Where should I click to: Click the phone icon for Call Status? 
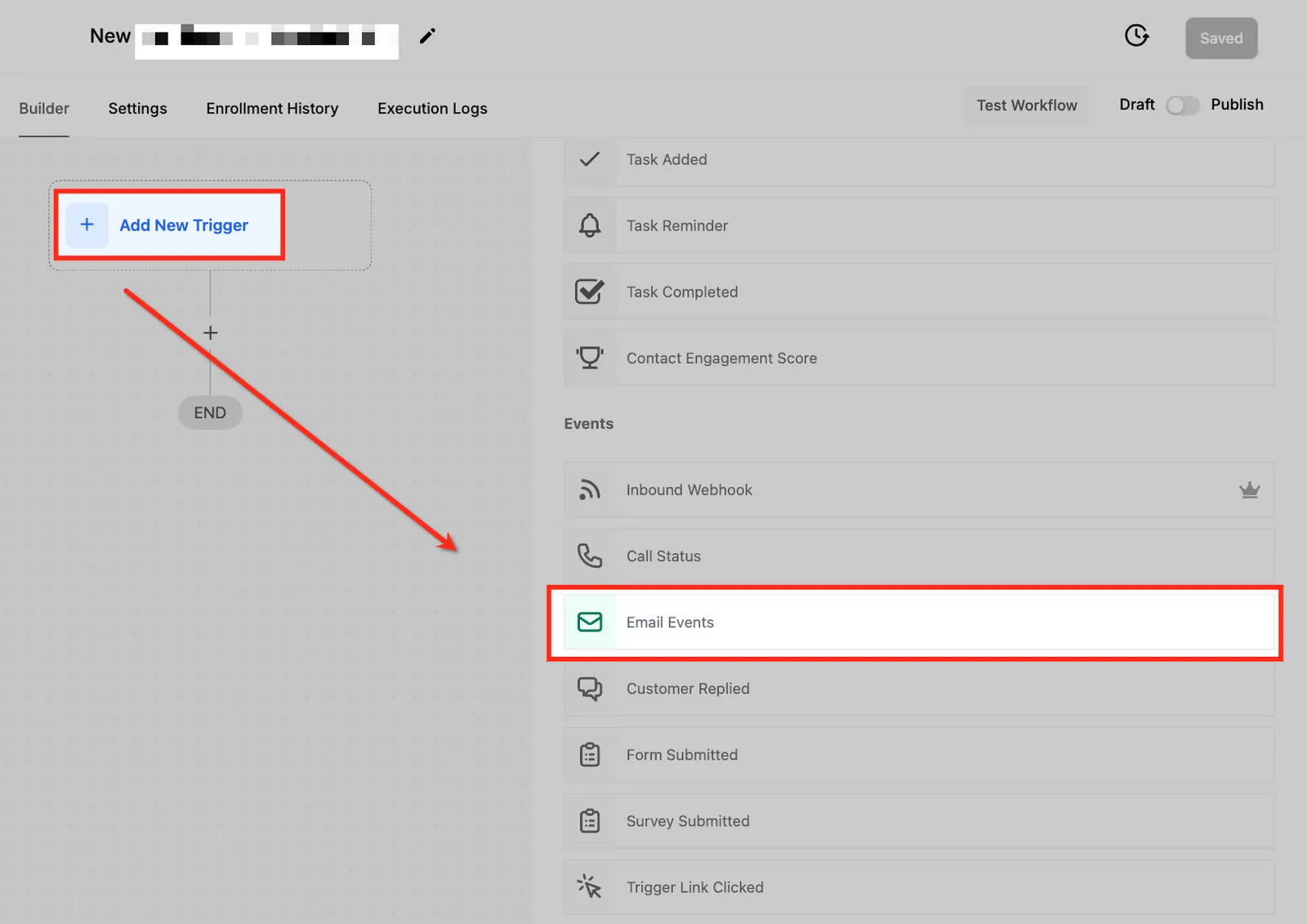pyautogui.click(x=589, y=556)
